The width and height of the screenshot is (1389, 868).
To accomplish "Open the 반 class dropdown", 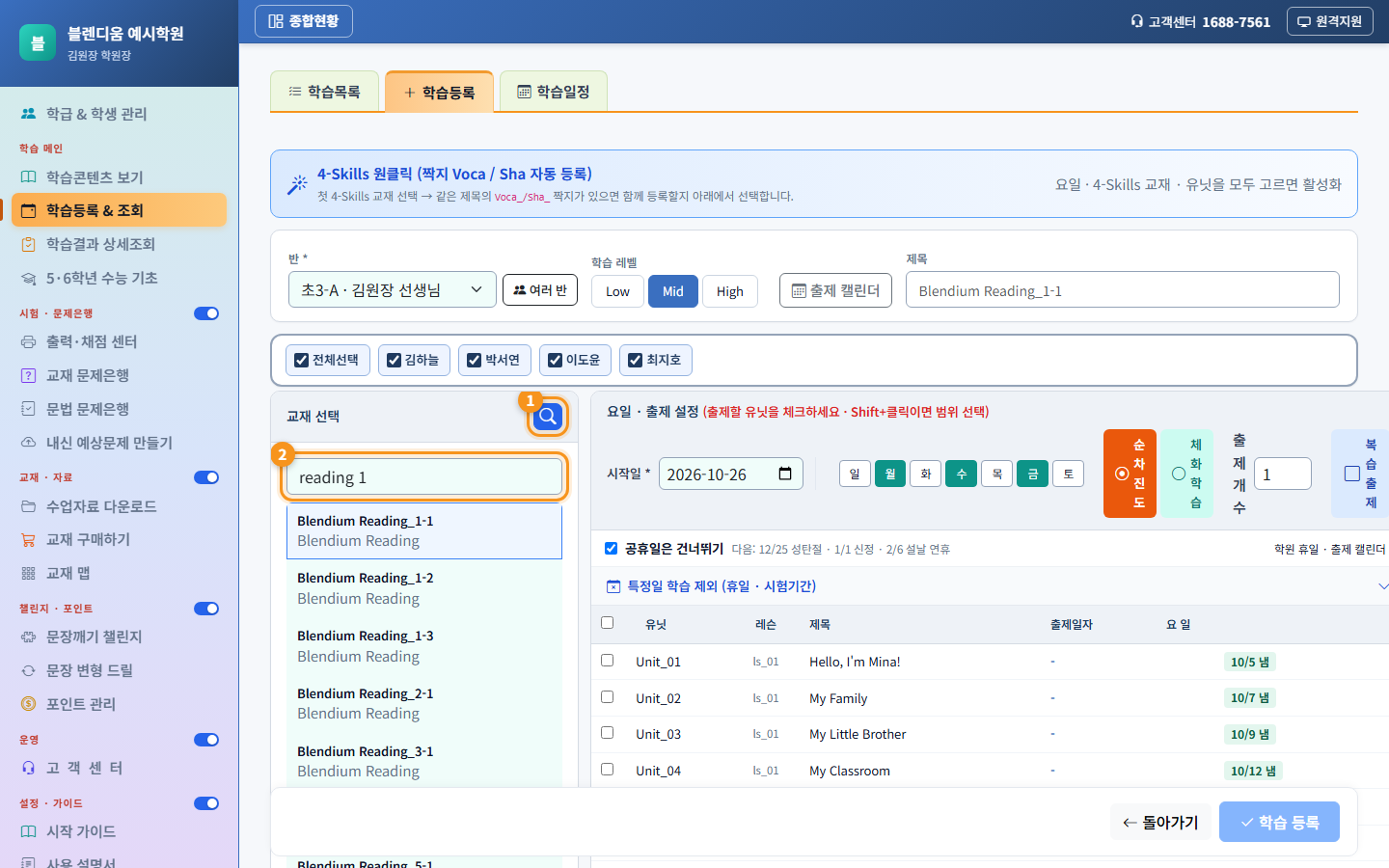I will (x=393, y=289).
